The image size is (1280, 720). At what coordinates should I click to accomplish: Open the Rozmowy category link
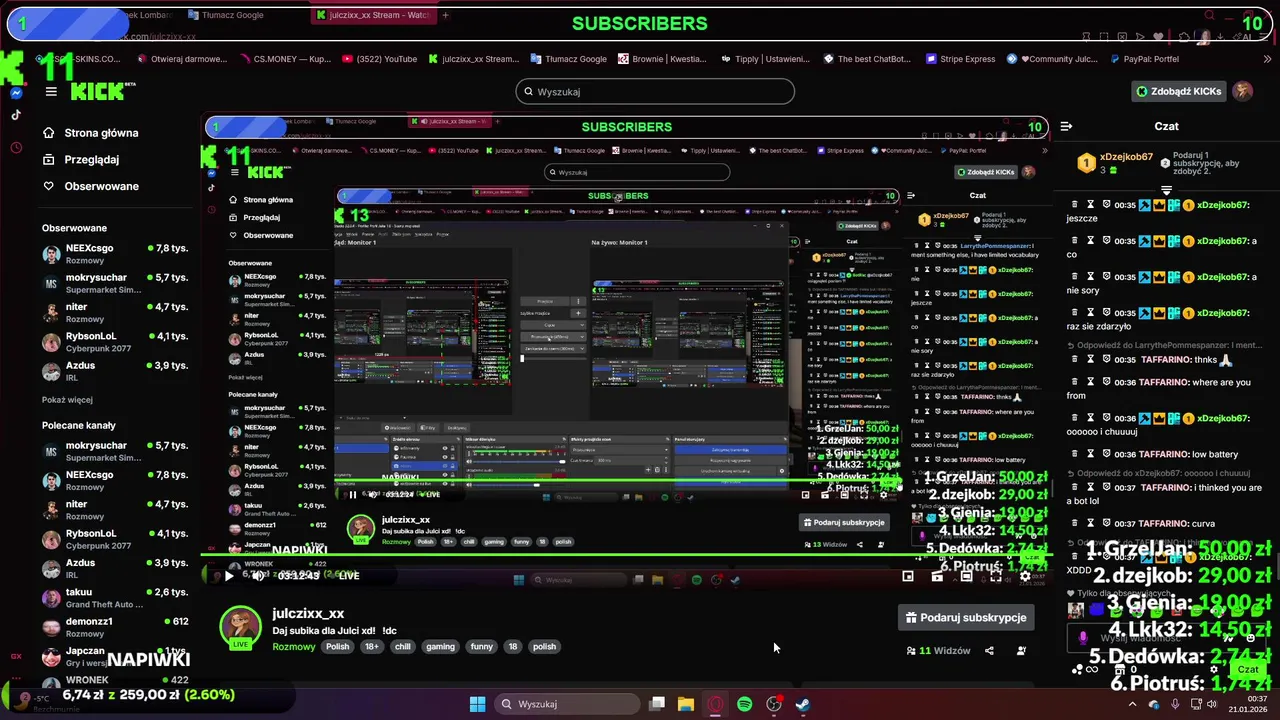(x=294, y=646)
